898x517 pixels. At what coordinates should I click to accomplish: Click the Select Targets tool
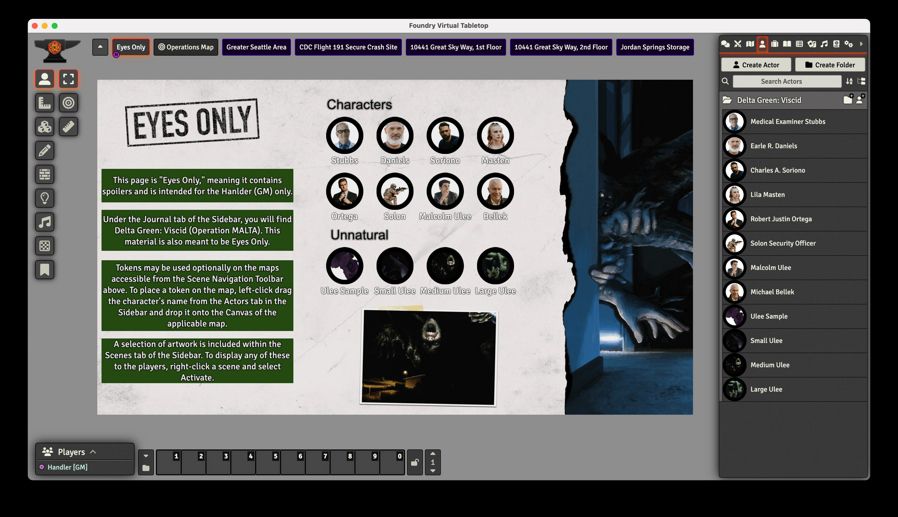coord(68,103)
